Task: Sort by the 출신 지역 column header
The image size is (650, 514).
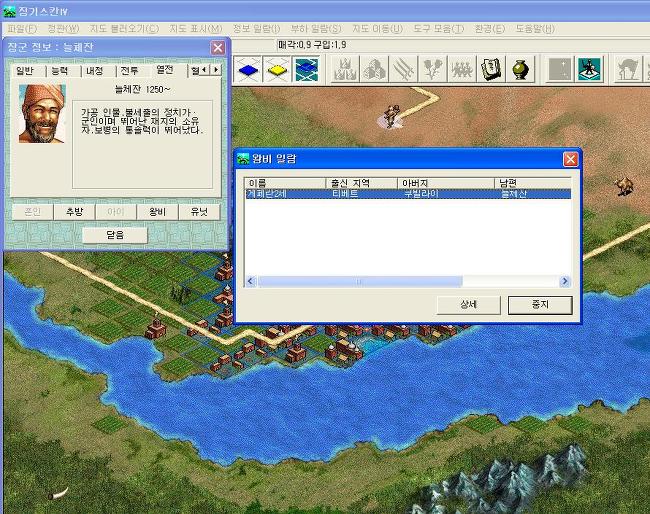Action: click(x=362, y=183)
